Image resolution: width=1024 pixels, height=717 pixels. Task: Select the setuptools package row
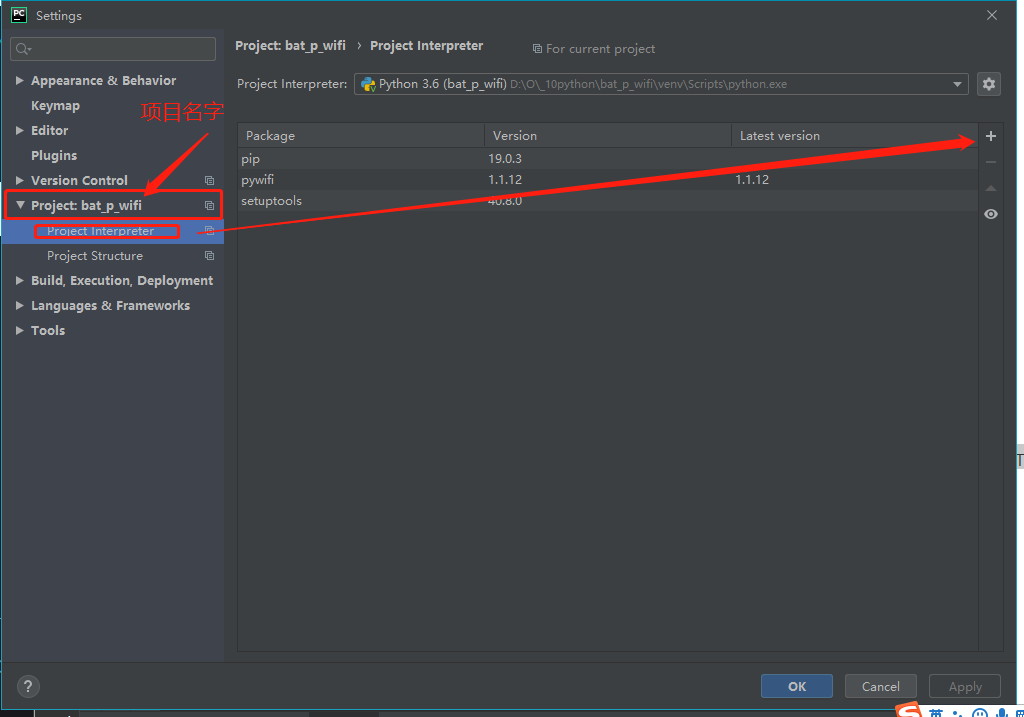point(608,200)
